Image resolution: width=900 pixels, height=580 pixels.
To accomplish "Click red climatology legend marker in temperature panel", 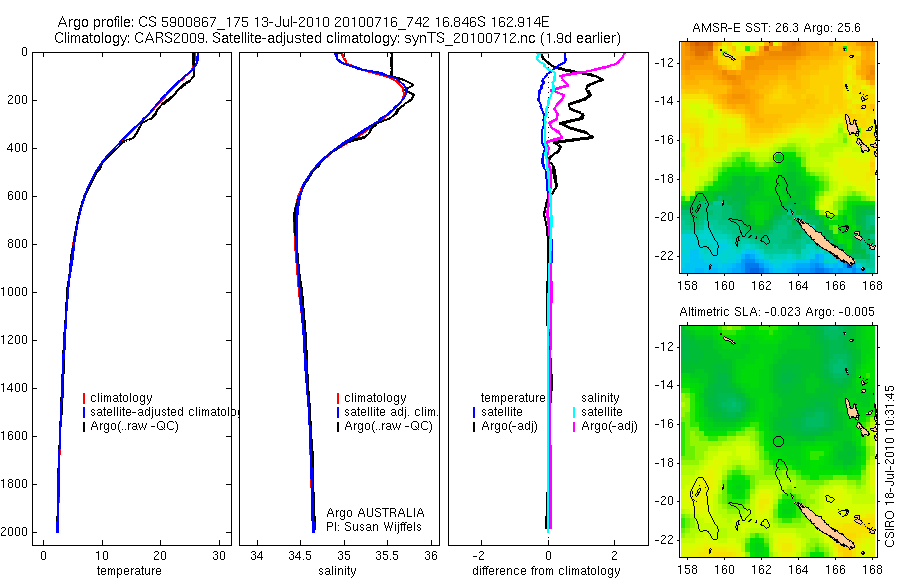I will click(84, 398).
